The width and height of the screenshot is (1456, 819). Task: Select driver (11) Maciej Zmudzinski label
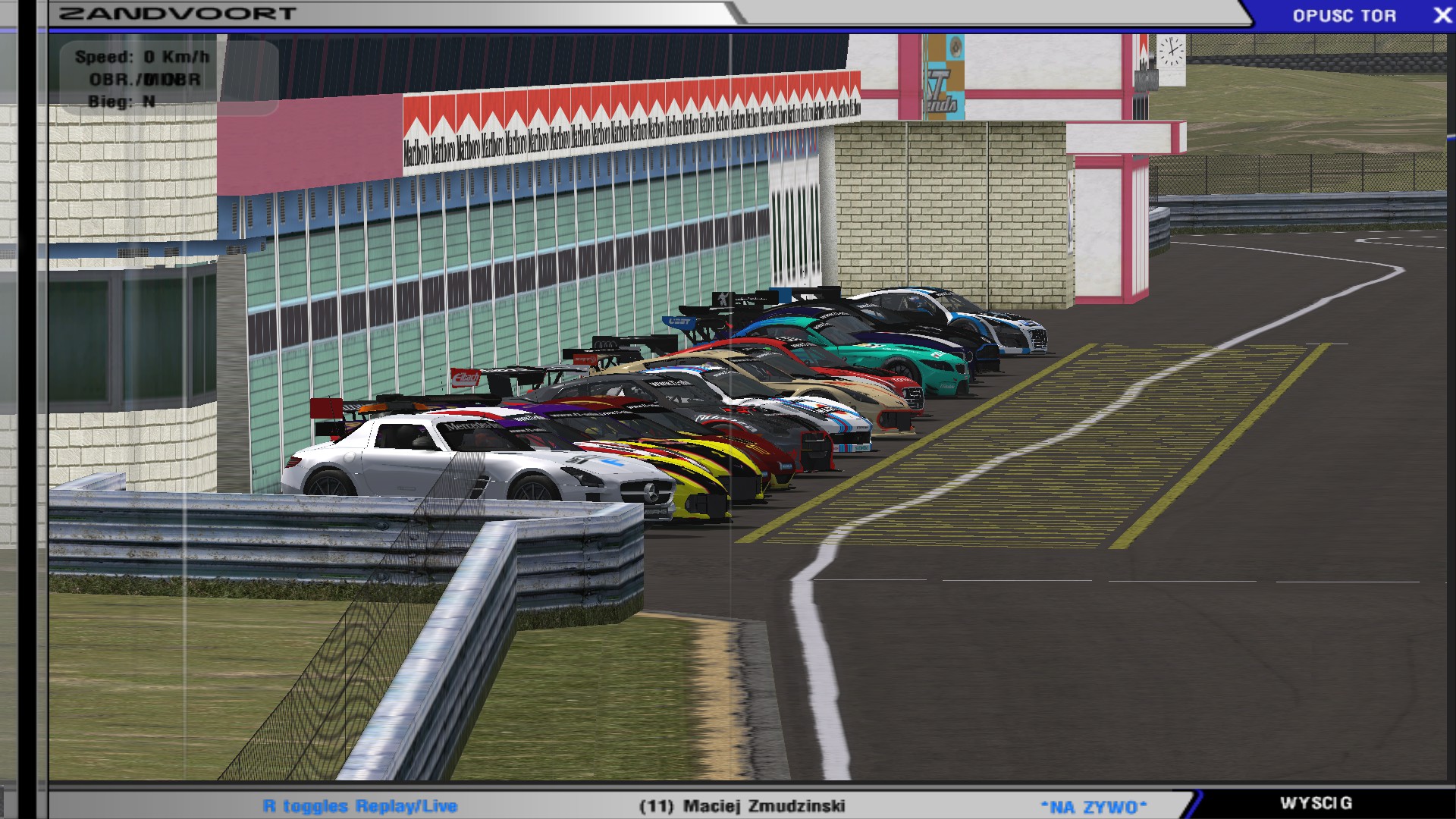742,806
